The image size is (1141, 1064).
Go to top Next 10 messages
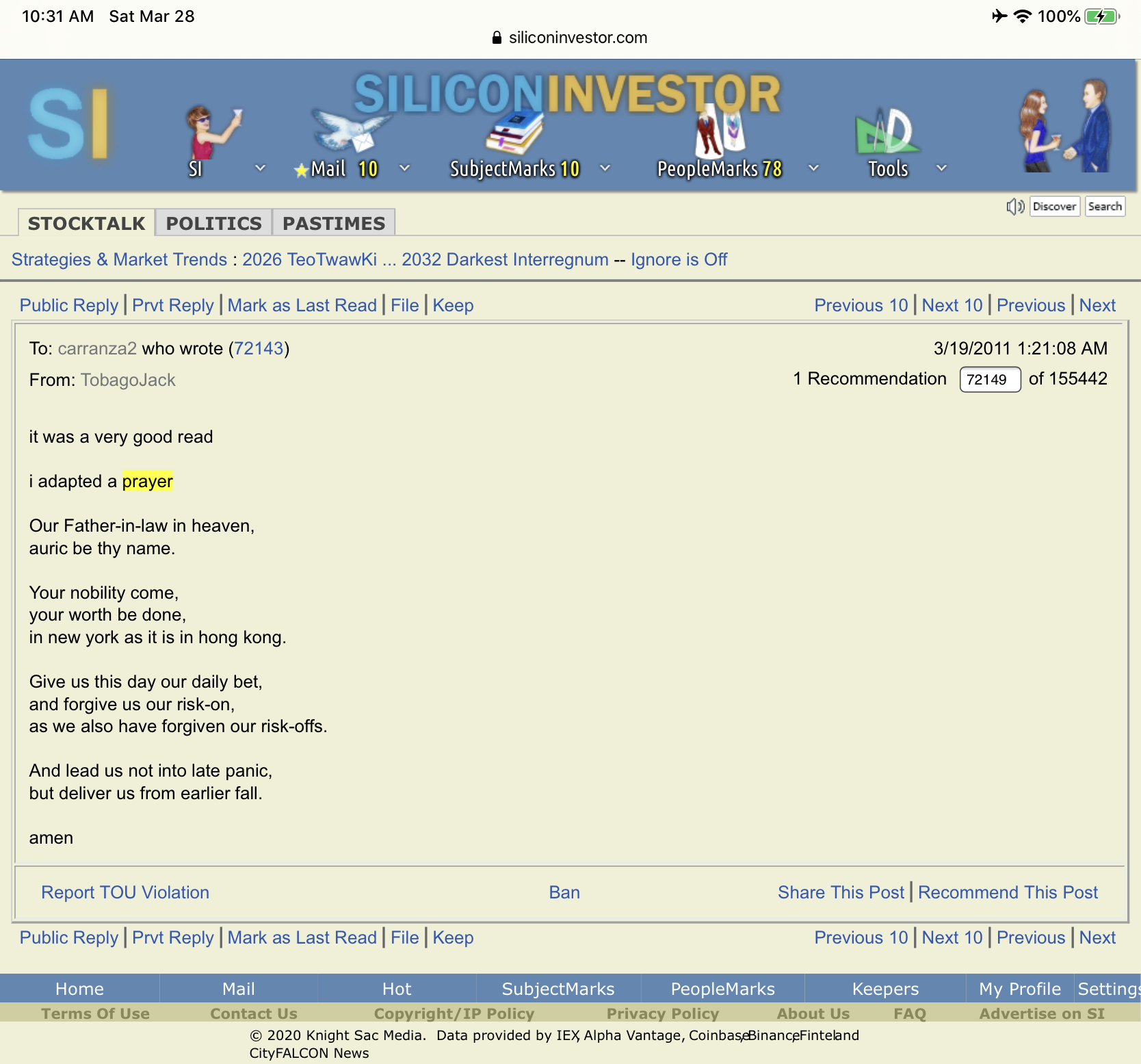pyautogui.click(x=952, y=305)
